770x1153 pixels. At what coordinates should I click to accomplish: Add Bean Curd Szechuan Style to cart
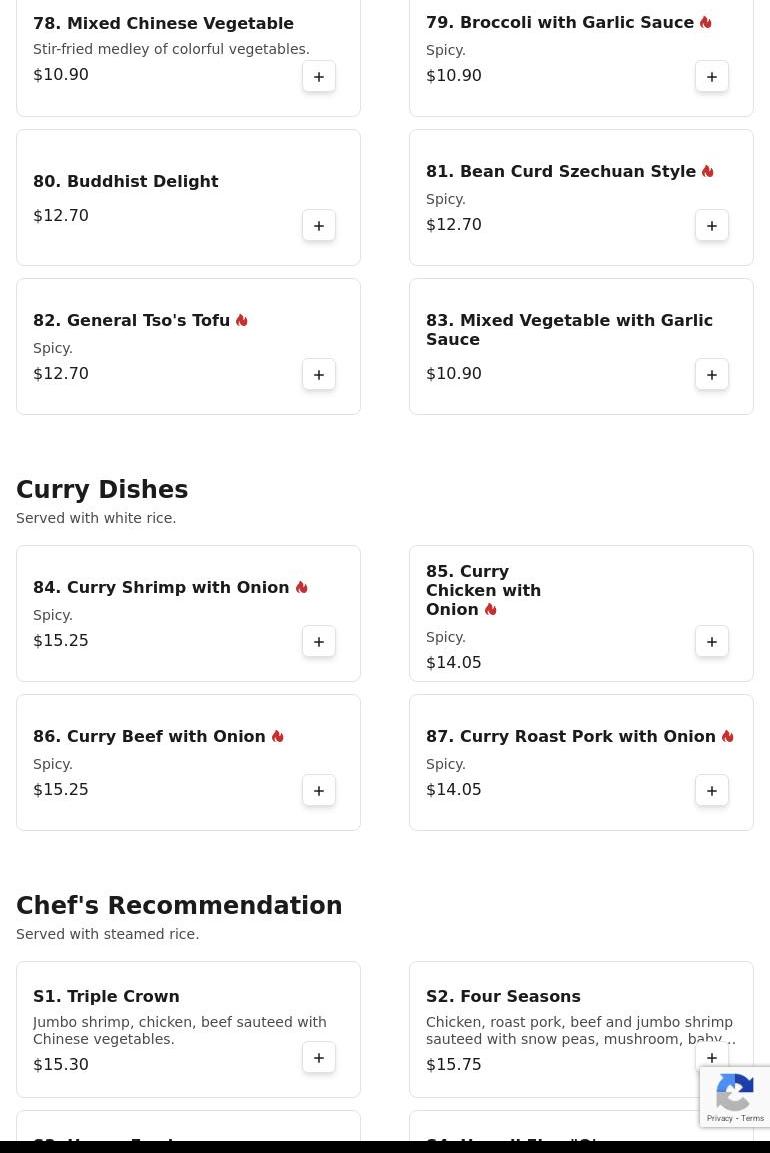712,226
